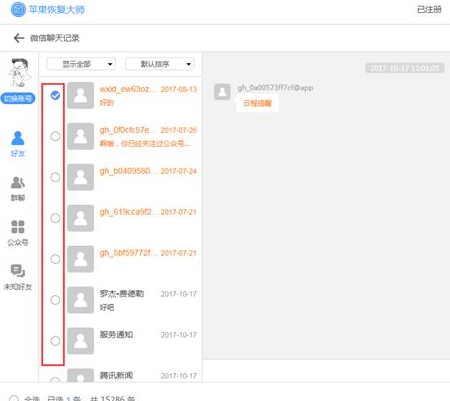Image resolution: width=450 pixels, height=401 pixels.
Task: Open the wxid_ew63oz conversation name
Action: pyautogui.click(x=128, y=89)
